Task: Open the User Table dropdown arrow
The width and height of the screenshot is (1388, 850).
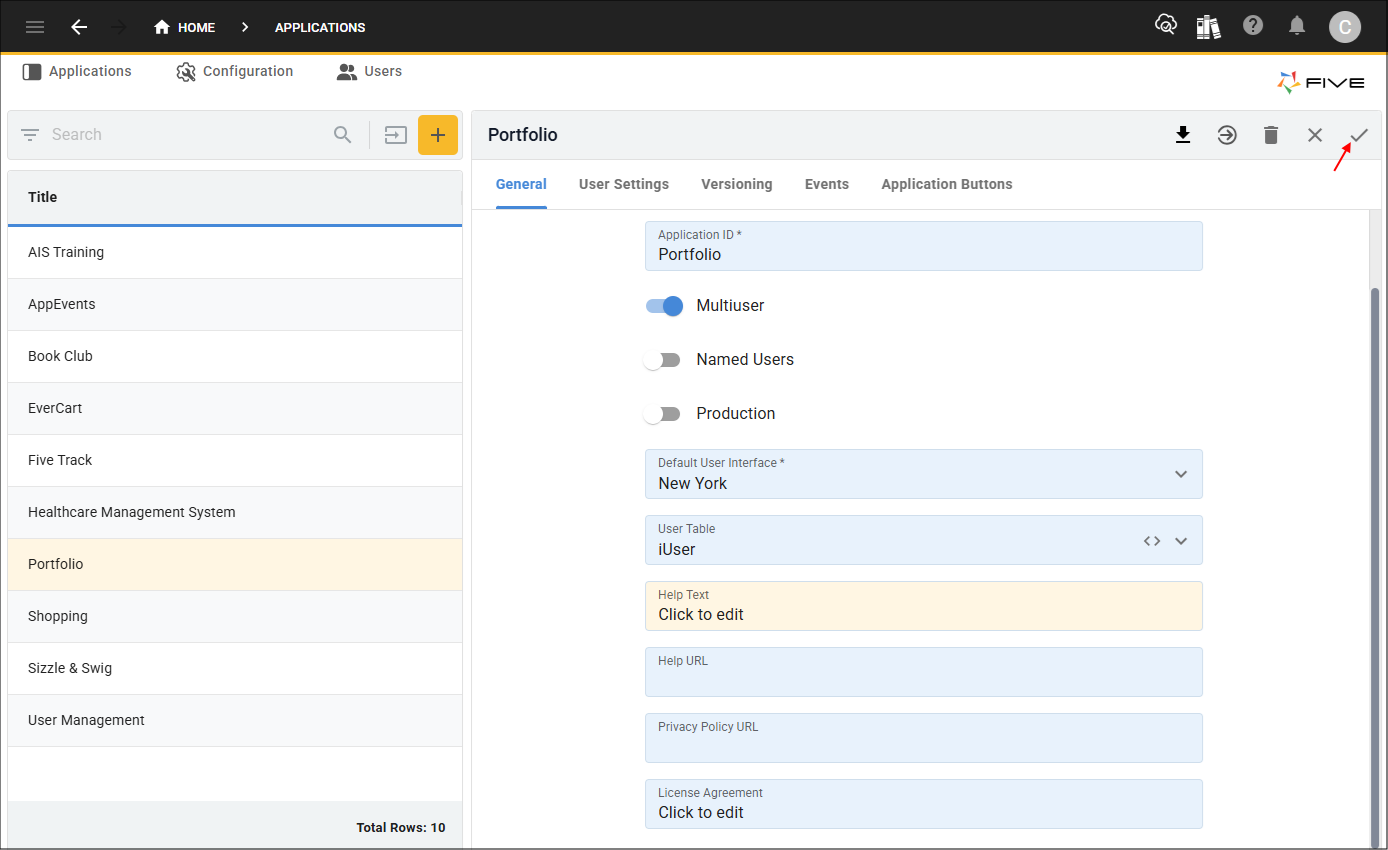Action: tap(1181, 541)
